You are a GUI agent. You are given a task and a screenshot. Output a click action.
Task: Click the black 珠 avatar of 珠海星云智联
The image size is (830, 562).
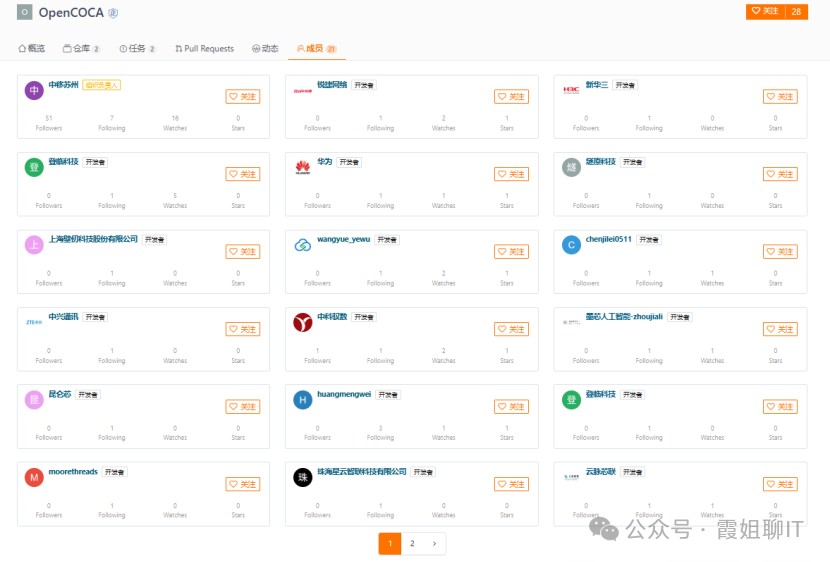click(x=303, y=477)
